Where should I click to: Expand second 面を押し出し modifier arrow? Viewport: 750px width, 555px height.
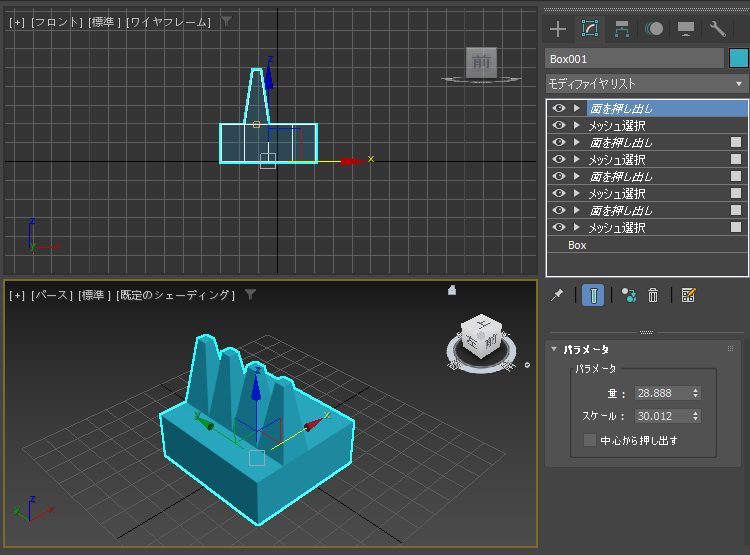[577, 142]
